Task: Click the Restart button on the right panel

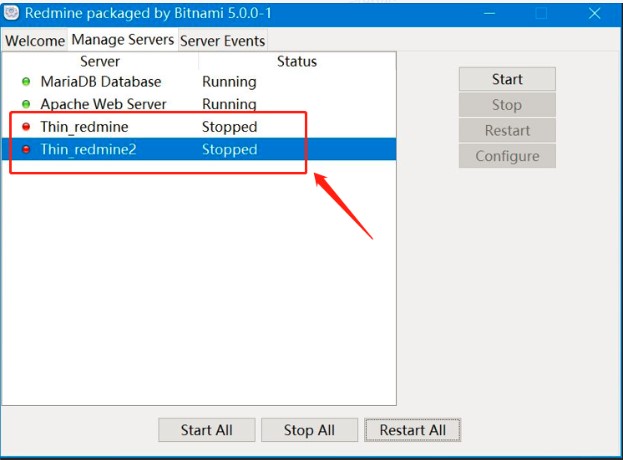Action: click(507, 130)
